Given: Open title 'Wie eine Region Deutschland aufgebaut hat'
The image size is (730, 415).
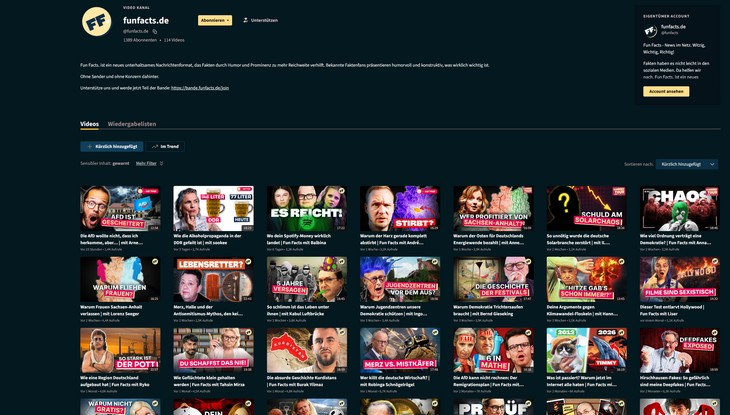Looking at the screenshot, I should (x=109, y=381).
